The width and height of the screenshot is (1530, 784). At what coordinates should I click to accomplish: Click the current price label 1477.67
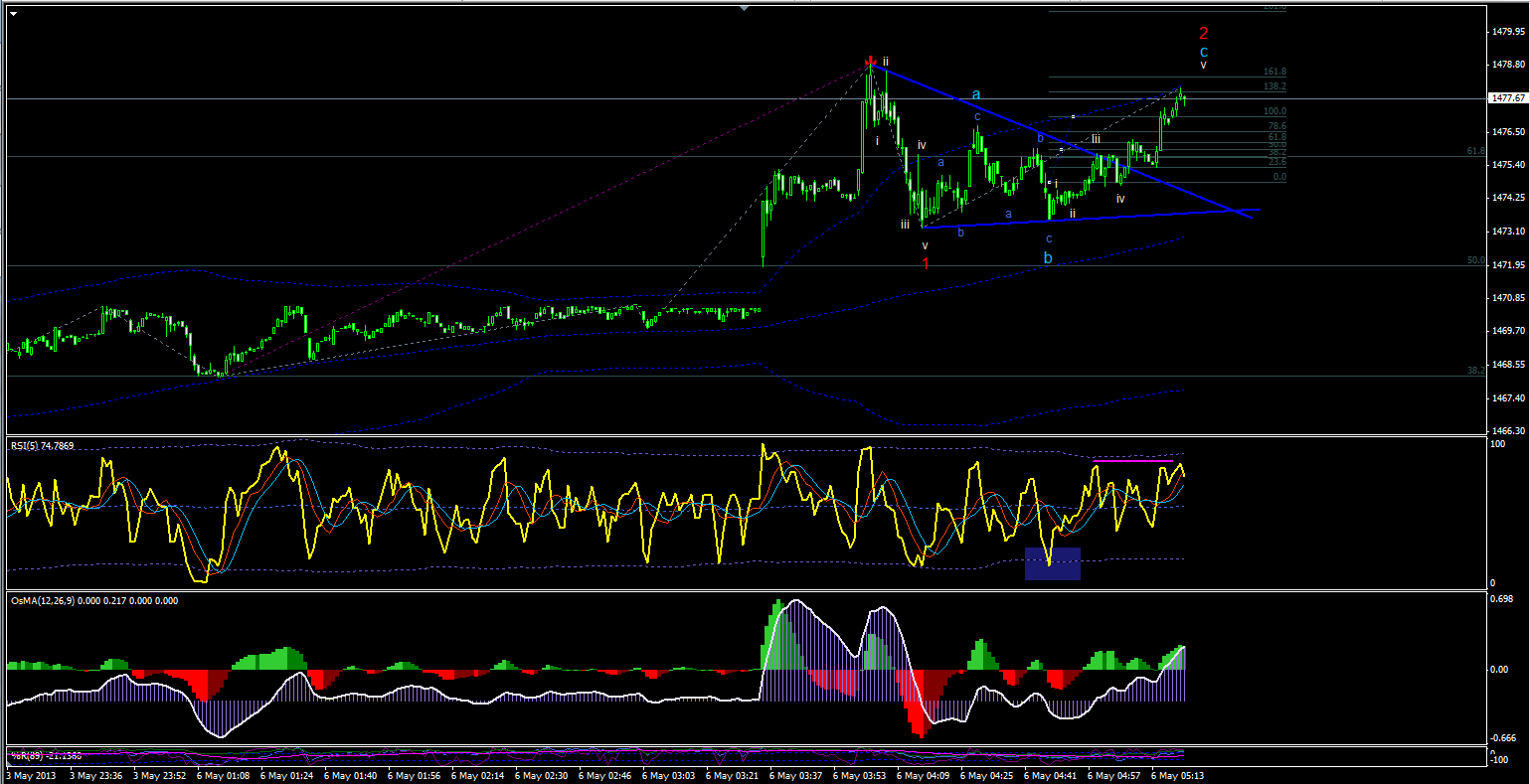(x=1507, y=98)
